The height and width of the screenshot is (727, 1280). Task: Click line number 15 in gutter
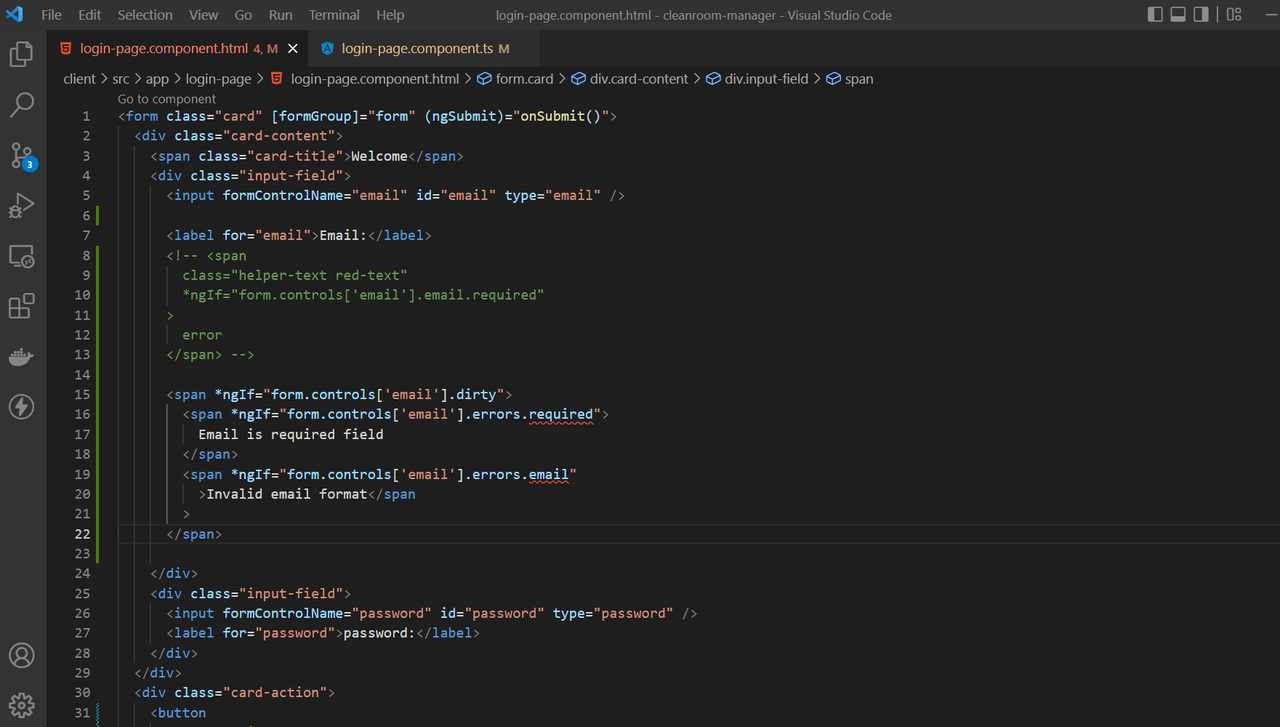tap(82, 394)
